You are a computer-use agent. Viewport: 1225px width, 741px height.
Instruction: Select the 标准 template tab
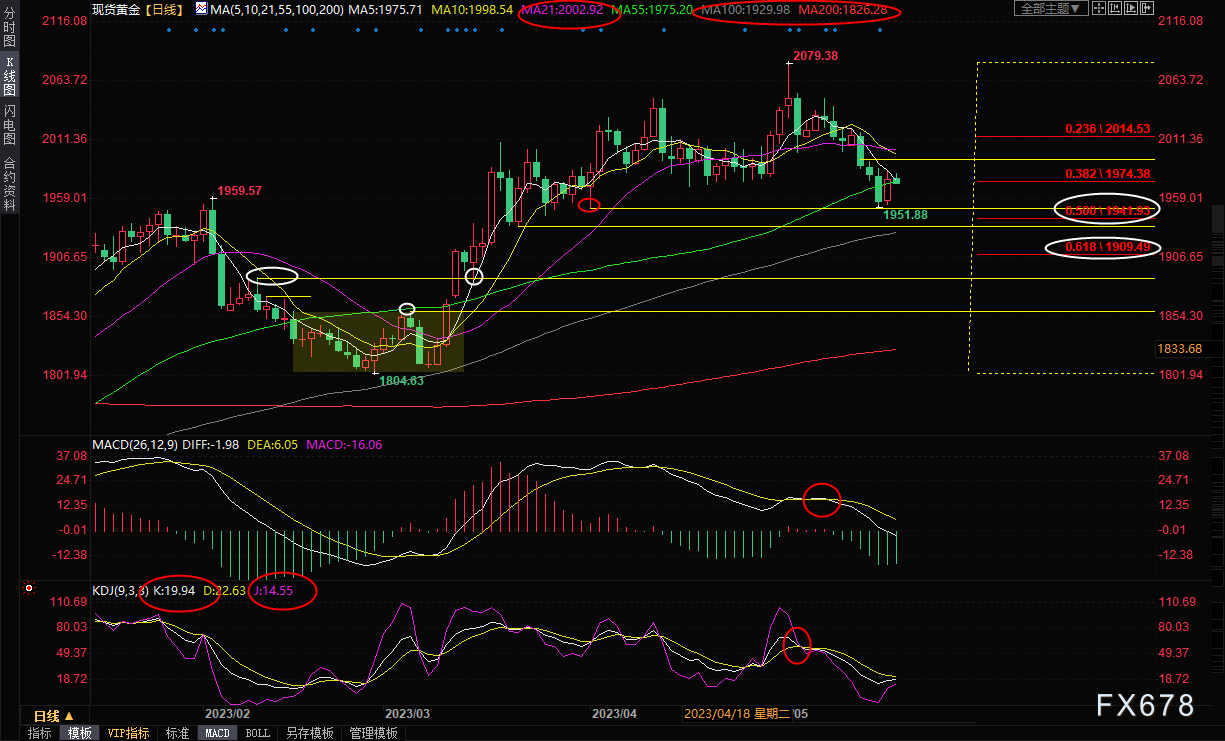coord(177,733)
